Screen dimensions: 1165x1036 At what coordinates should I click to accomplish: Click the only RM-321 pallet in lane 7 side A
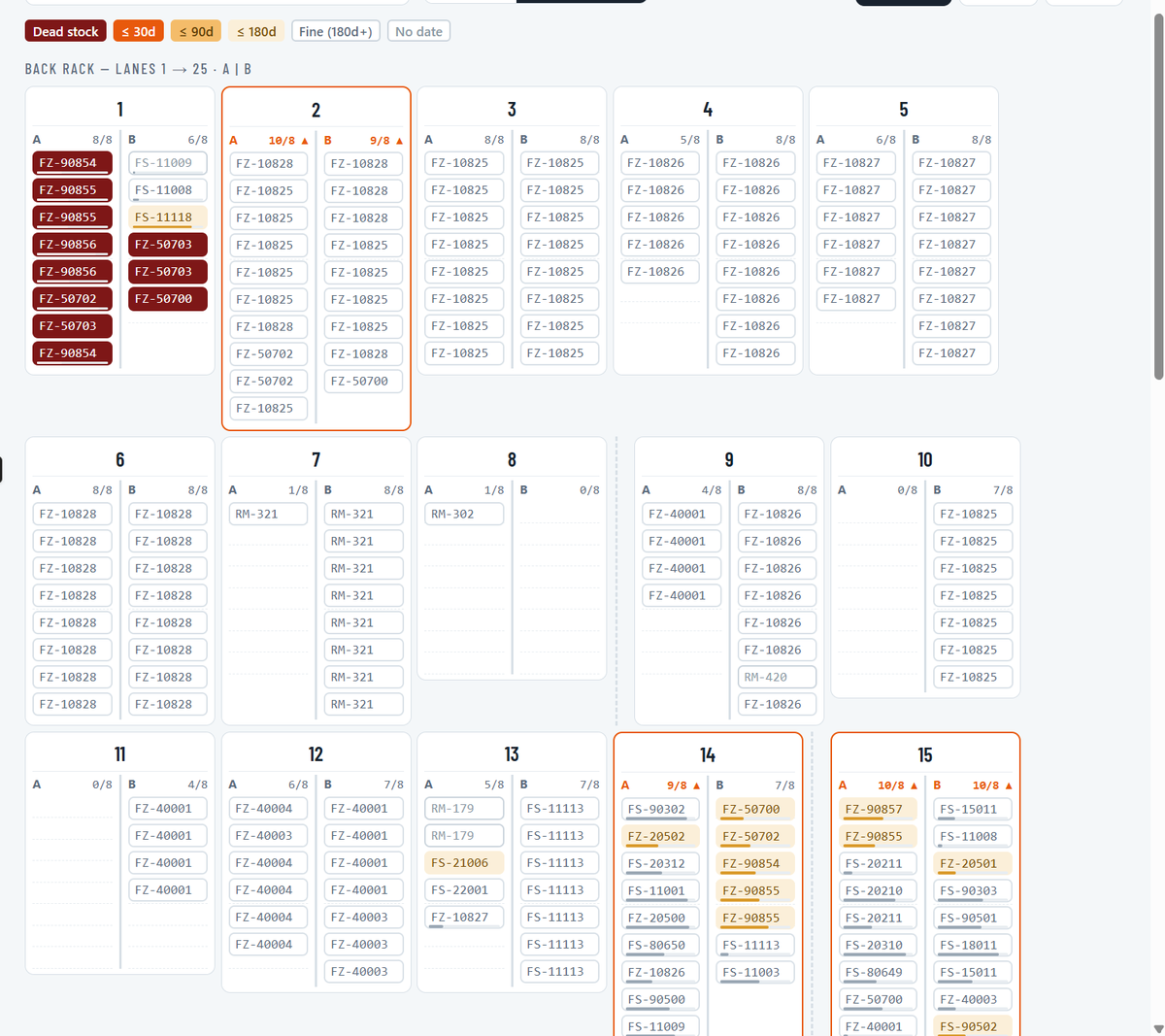click(x=269, y=514)
